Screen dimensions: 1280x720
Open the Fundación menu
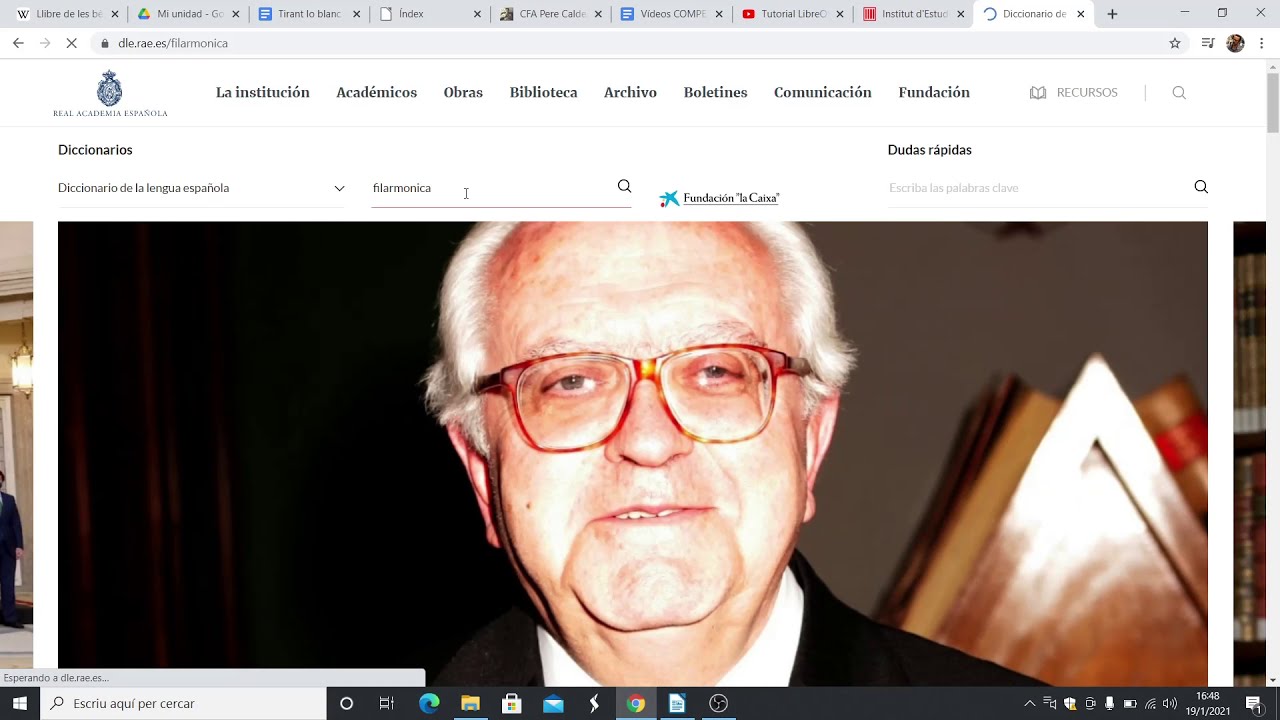pos(934,92)
